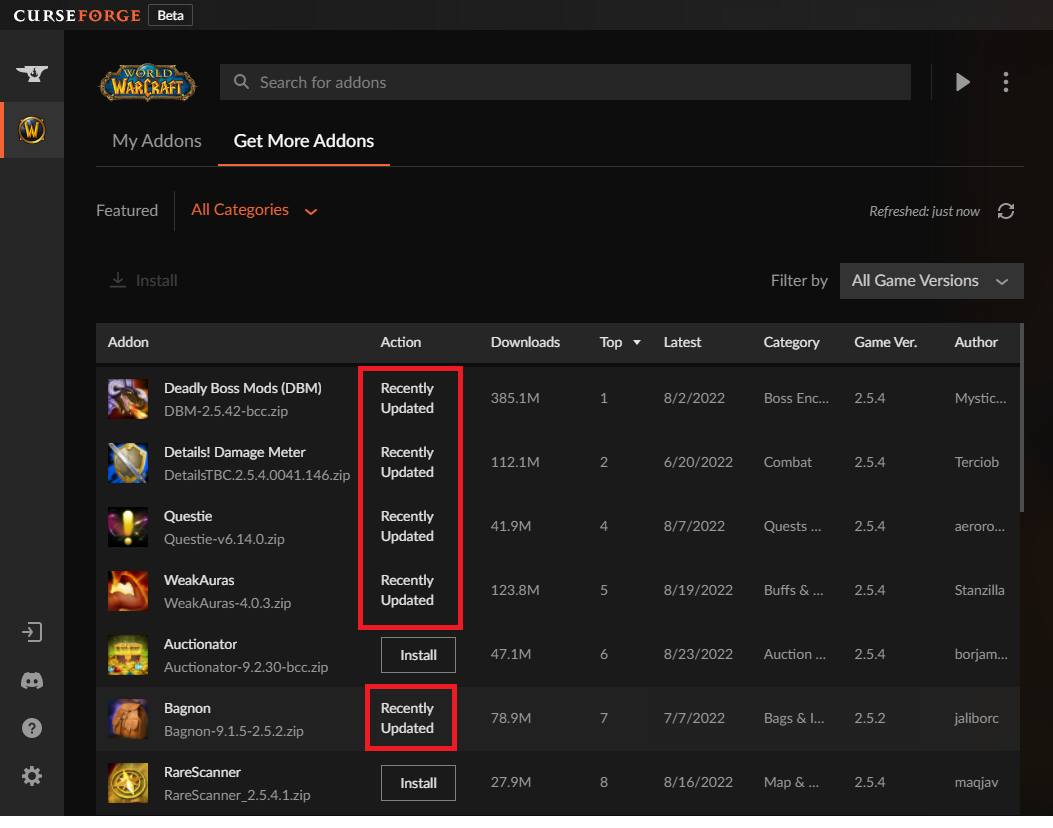Viewport: 1053px width, 828px height.
Task: Open the help question mark icon
Action: click(x=32, y=728)
